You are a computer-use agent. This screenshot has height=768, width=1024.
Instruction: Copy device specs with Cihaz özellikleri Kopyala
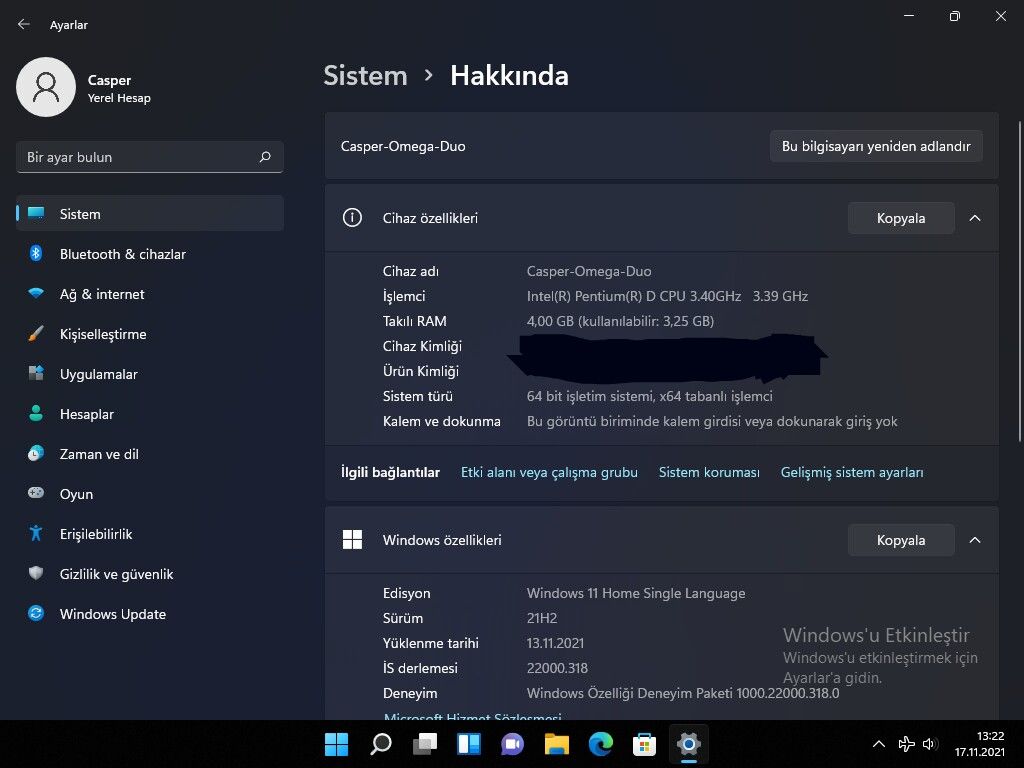pyautogui.click(x=901, y=218)
